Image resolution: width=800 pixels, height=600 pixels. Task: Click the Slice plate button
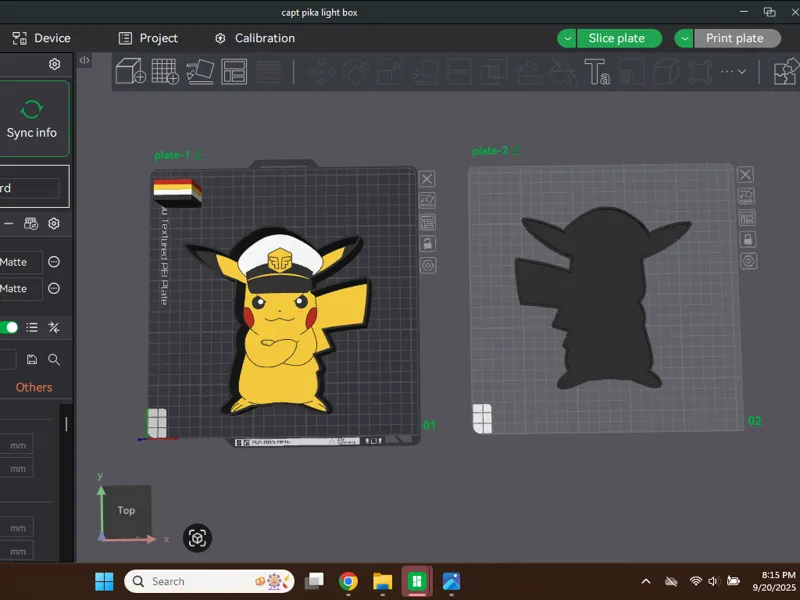(x=619, y=38)
